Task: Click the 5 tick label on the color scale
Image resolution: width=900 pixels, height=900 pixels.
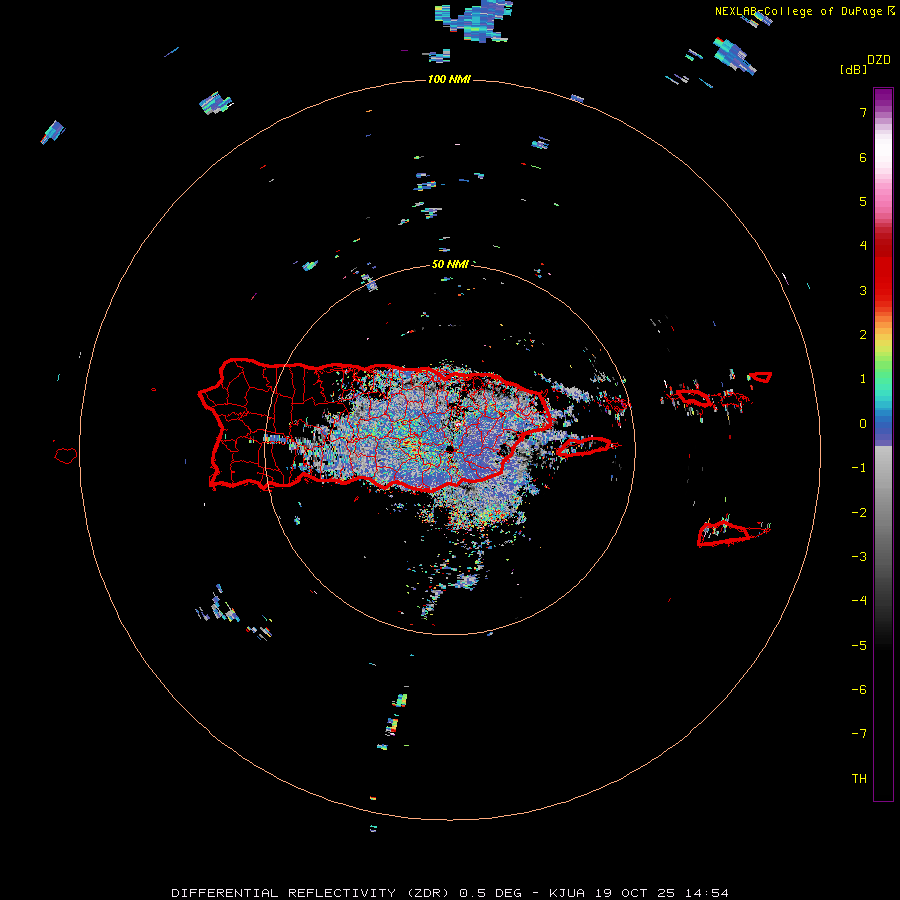Action: point(863,201)
